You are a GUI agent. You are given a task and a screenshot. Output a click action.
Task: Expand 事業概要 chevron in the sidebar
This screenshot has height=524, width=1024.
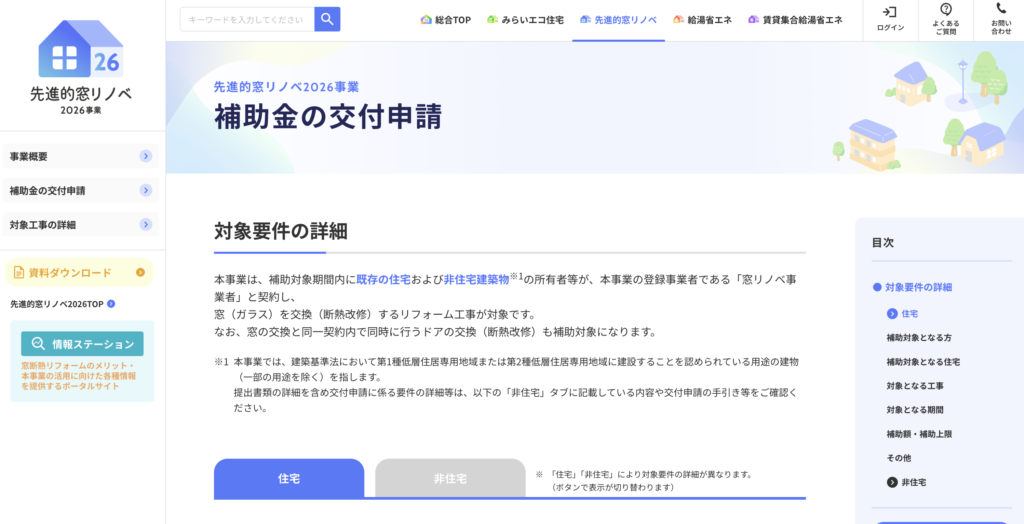click(x=146, y=156)
